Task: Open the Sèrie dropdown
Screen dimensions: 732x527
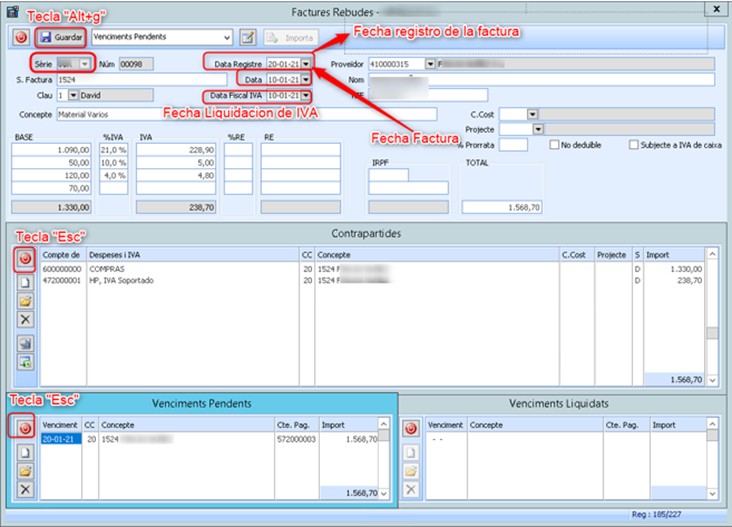Action: coord(85,64)
